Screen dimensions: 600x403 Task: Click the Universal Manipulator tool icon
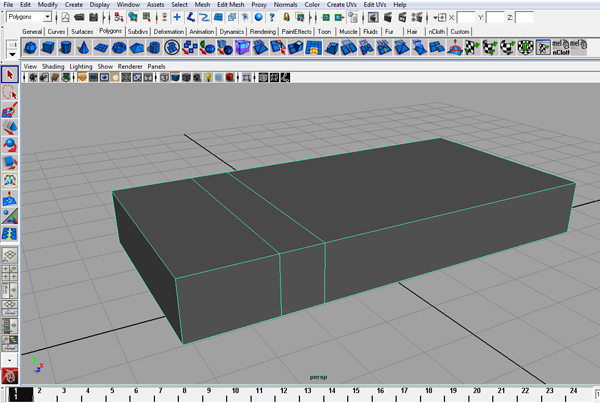coord(10,180)
